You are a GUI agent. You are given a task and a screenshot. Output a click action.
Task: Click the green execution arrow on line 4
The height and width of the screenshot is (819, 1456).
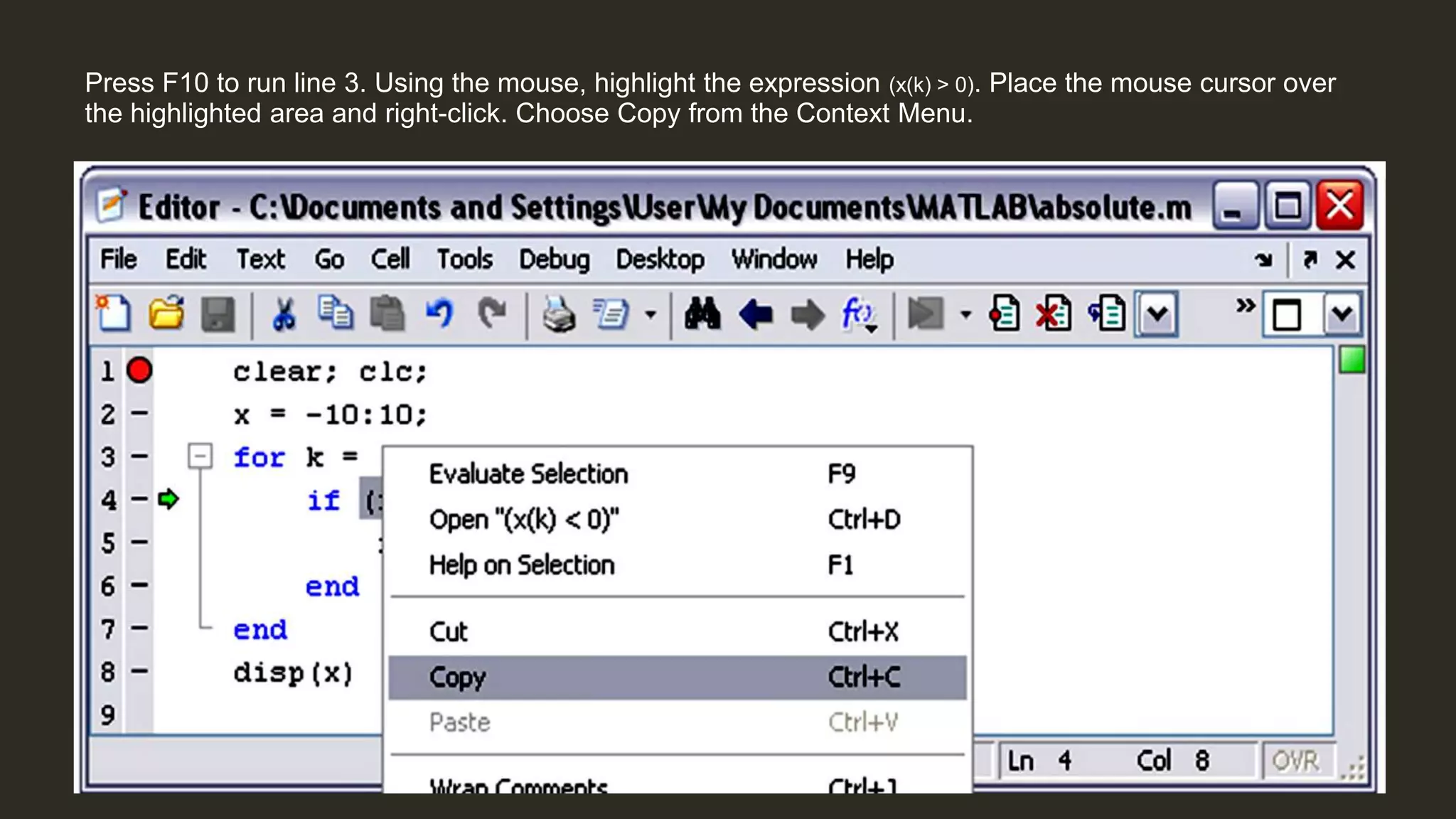[x=168, y=499]
